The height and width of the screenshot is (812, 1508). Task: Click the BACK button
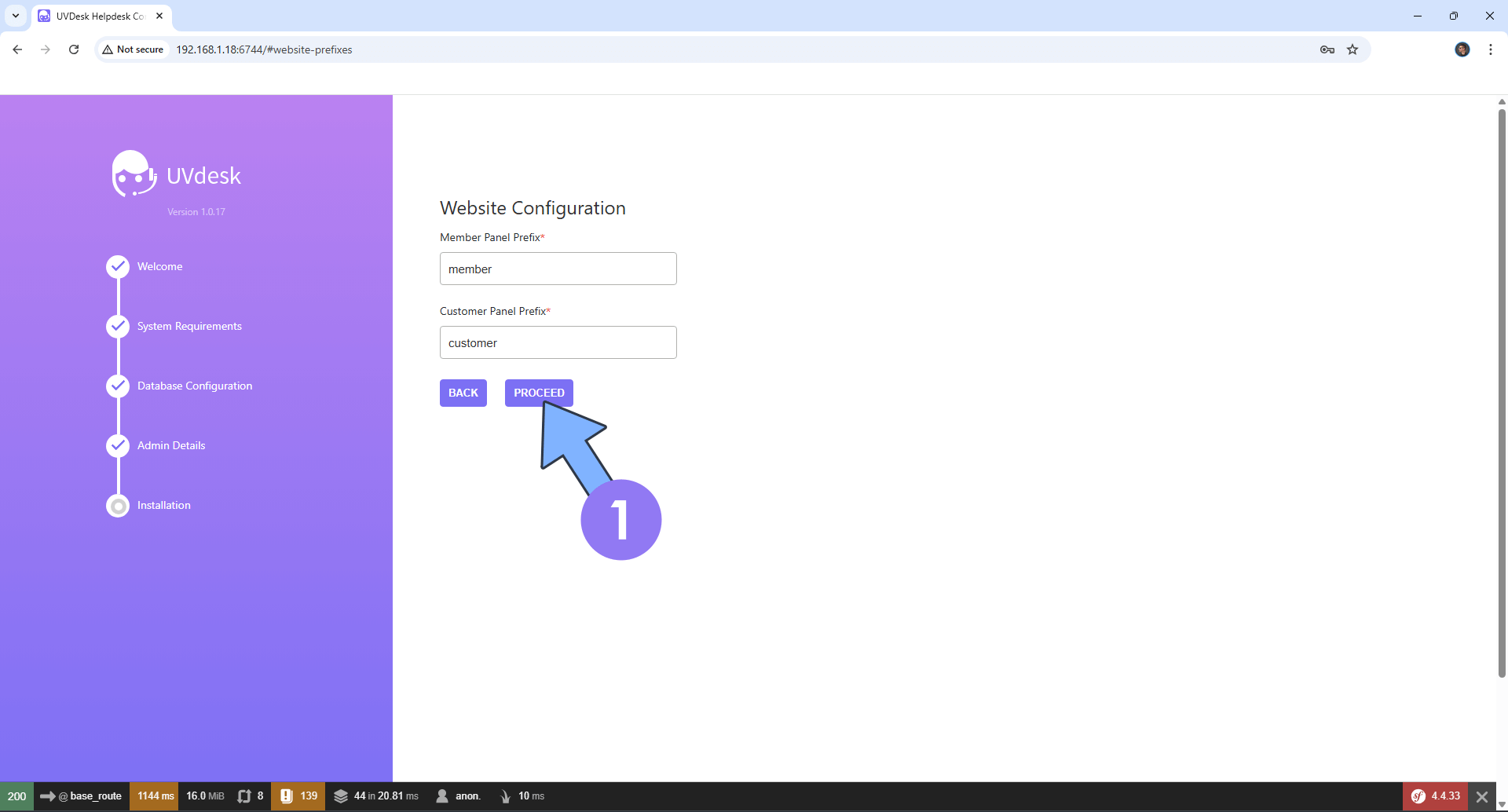click(x=463, y=393)
